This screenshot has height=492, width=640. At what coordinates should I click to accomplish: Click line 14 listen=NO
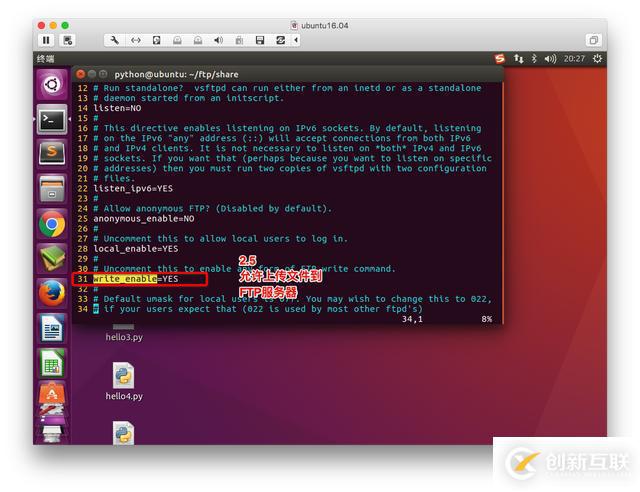117,108
